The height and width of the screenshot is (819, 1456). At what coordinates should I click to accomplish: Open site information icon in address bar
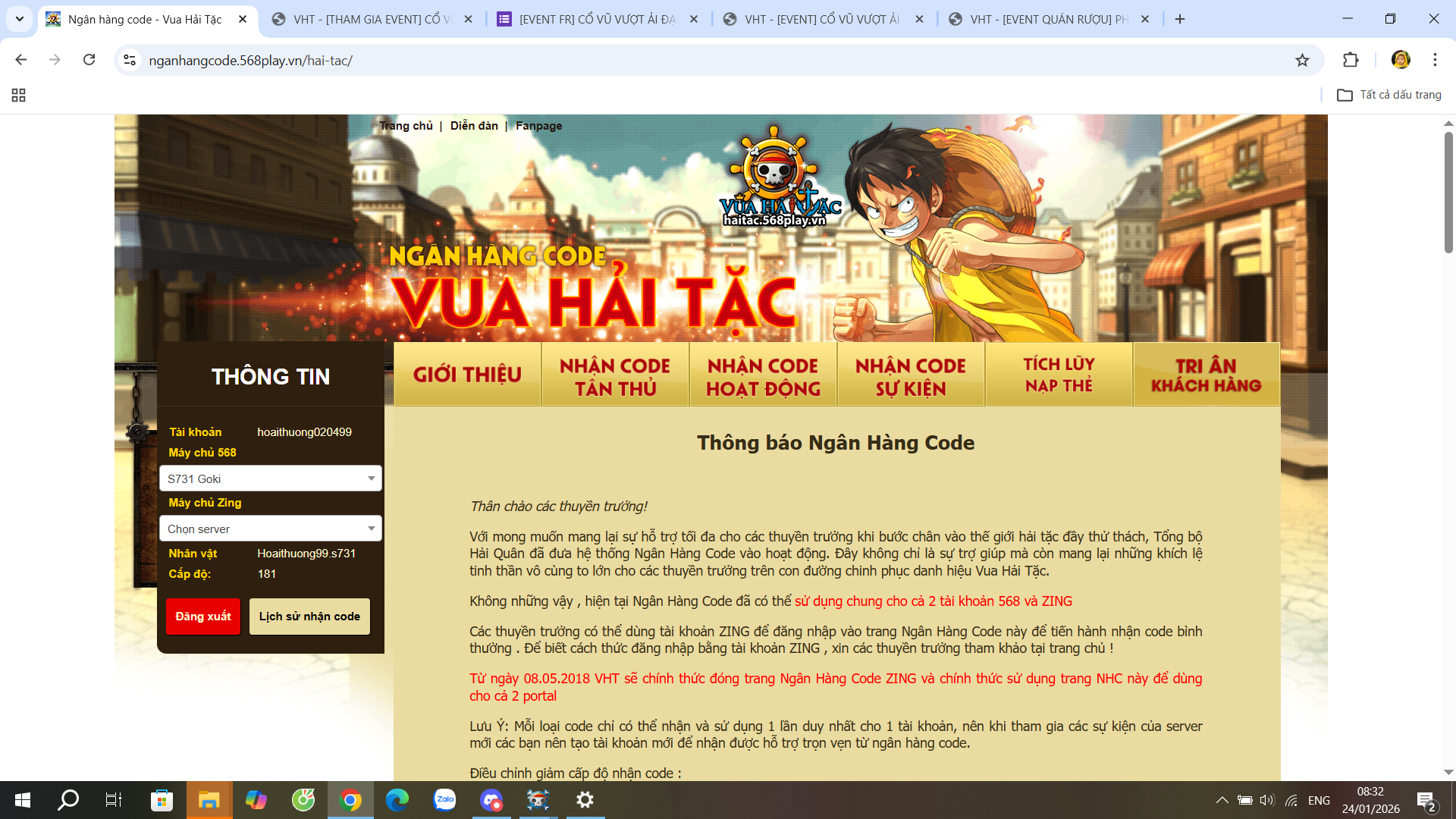(x=130, y=60)
